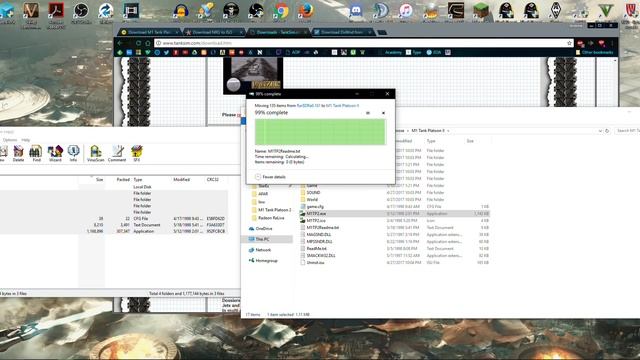Select World folder in file list
The height and width of the screenshot is (360, 640).
click(x=309, y=200)
